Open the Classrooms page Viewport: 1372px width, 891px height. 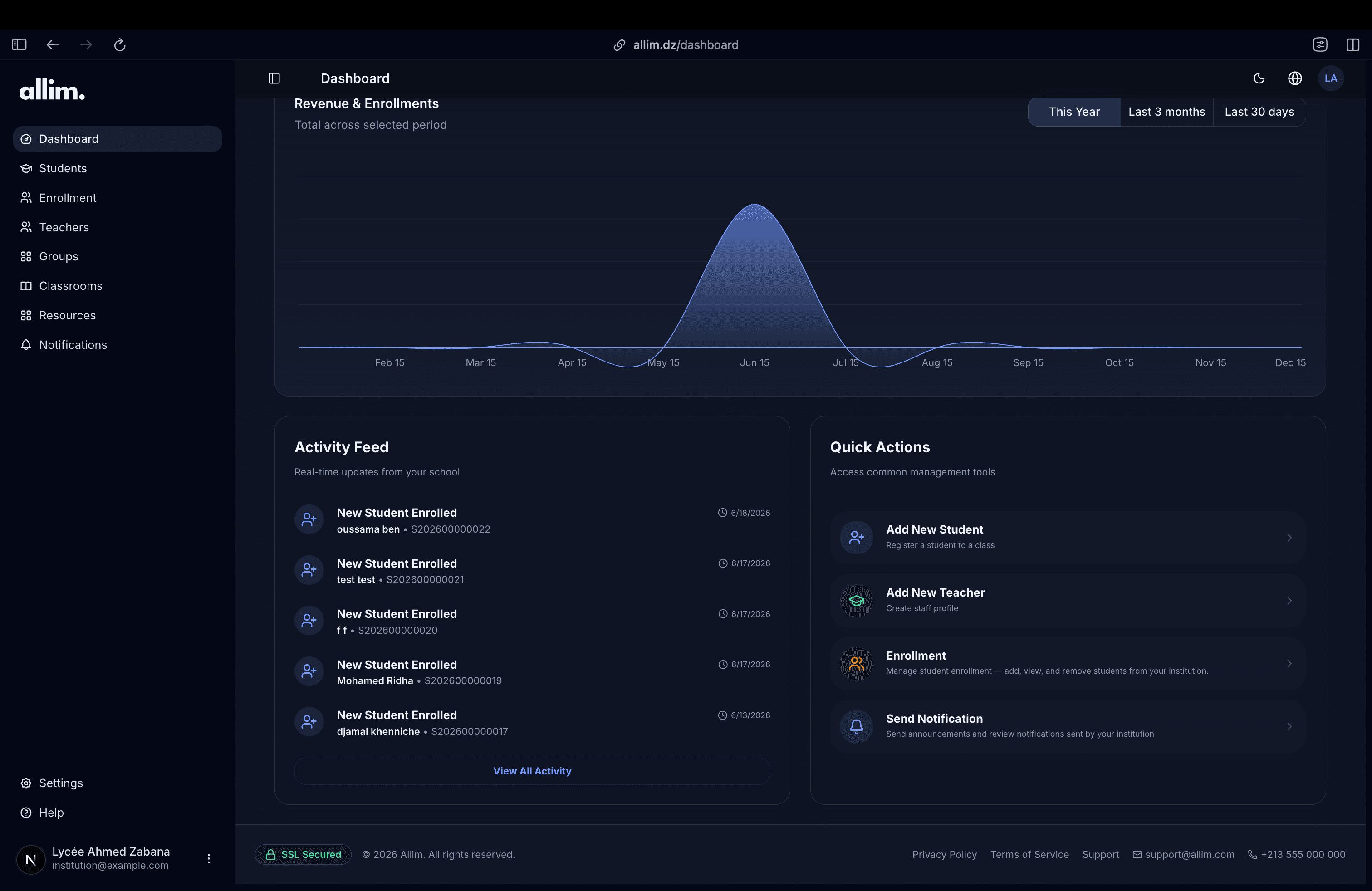point(118,286)
